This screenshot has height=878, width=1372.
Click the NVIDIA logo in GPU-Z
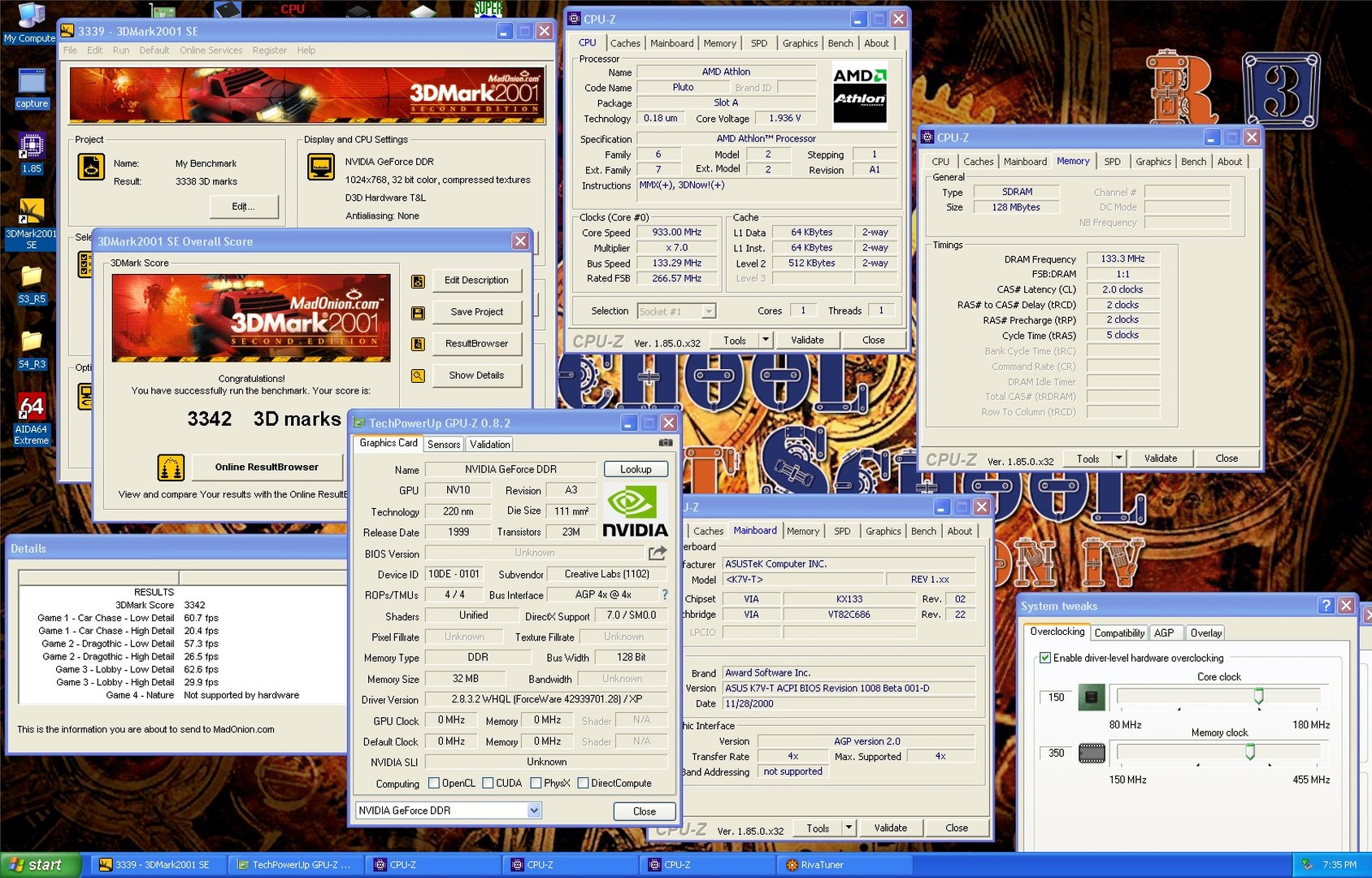635,511
